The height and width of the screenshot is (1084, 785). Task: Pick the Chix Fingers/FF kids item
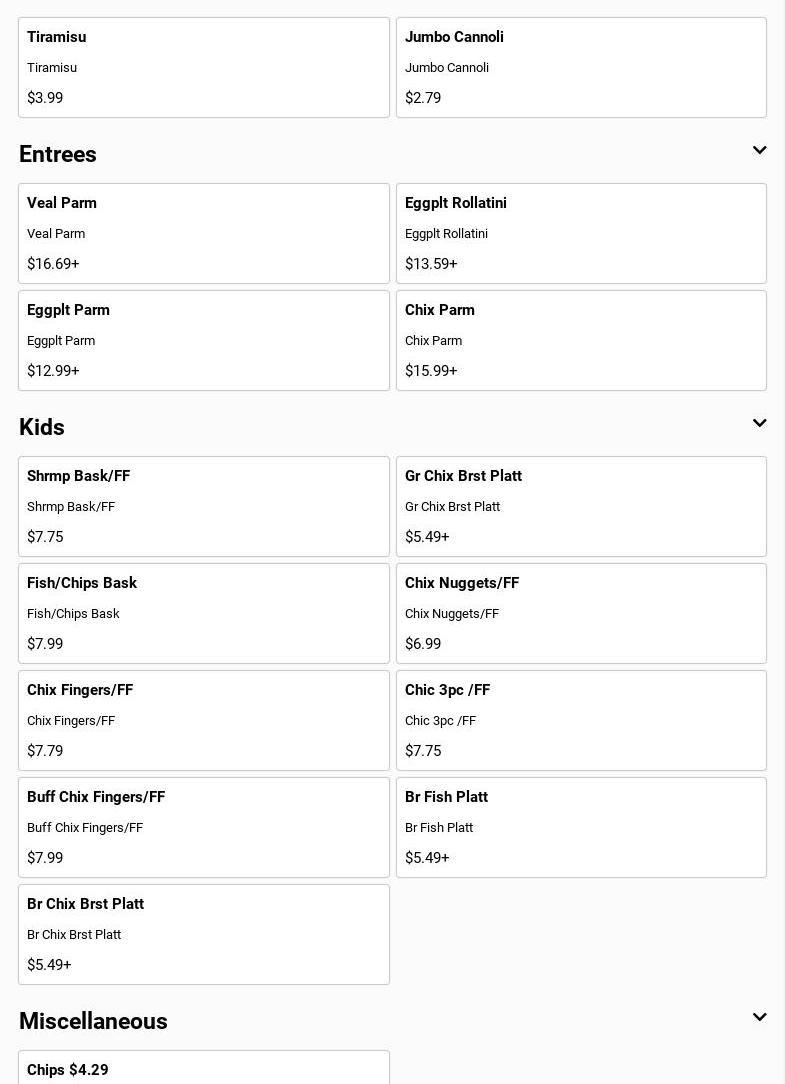click(x=204, y=721)
